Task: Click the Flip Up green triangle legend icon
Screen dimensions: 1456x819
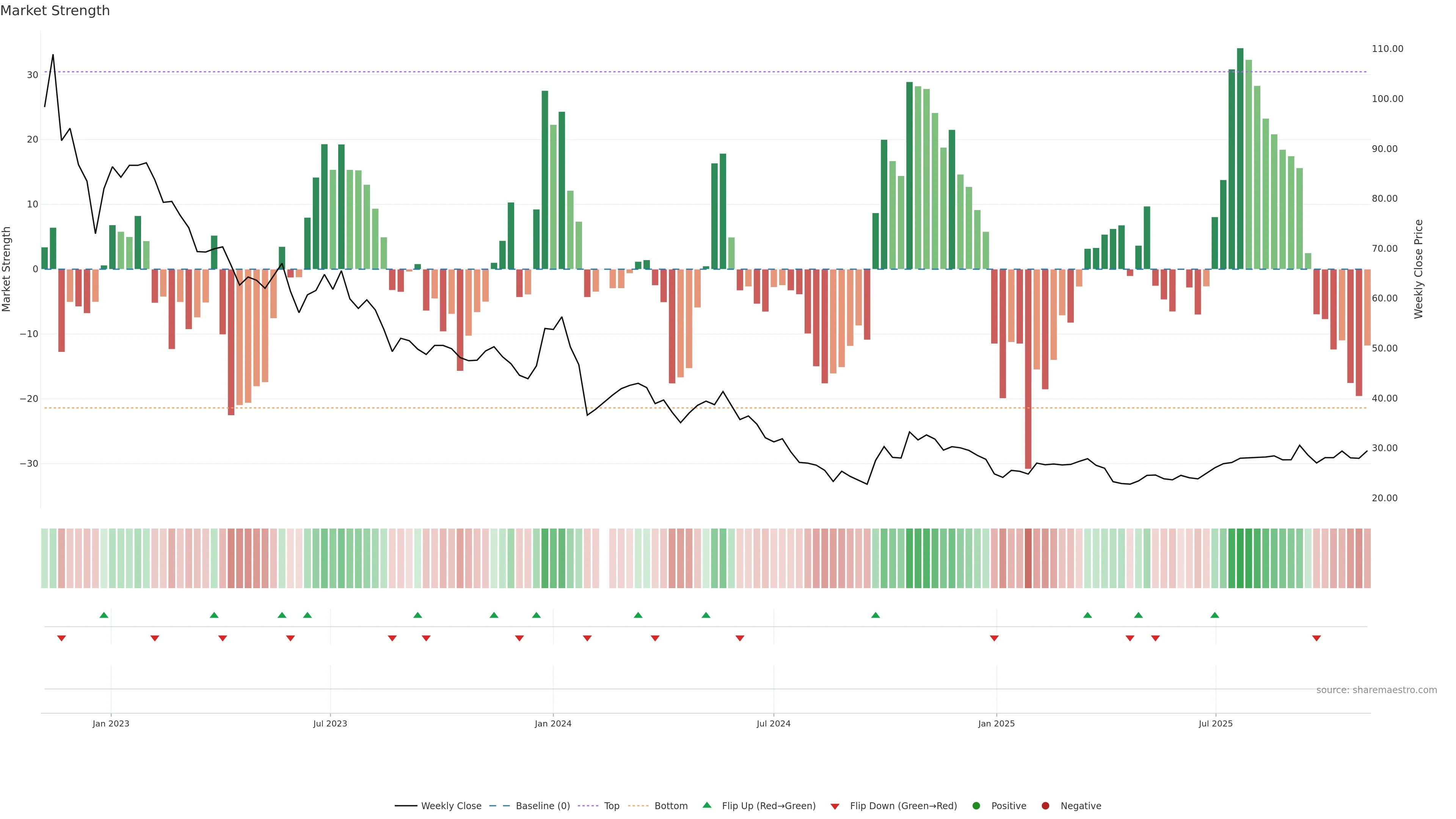Action: pos(706,805)
